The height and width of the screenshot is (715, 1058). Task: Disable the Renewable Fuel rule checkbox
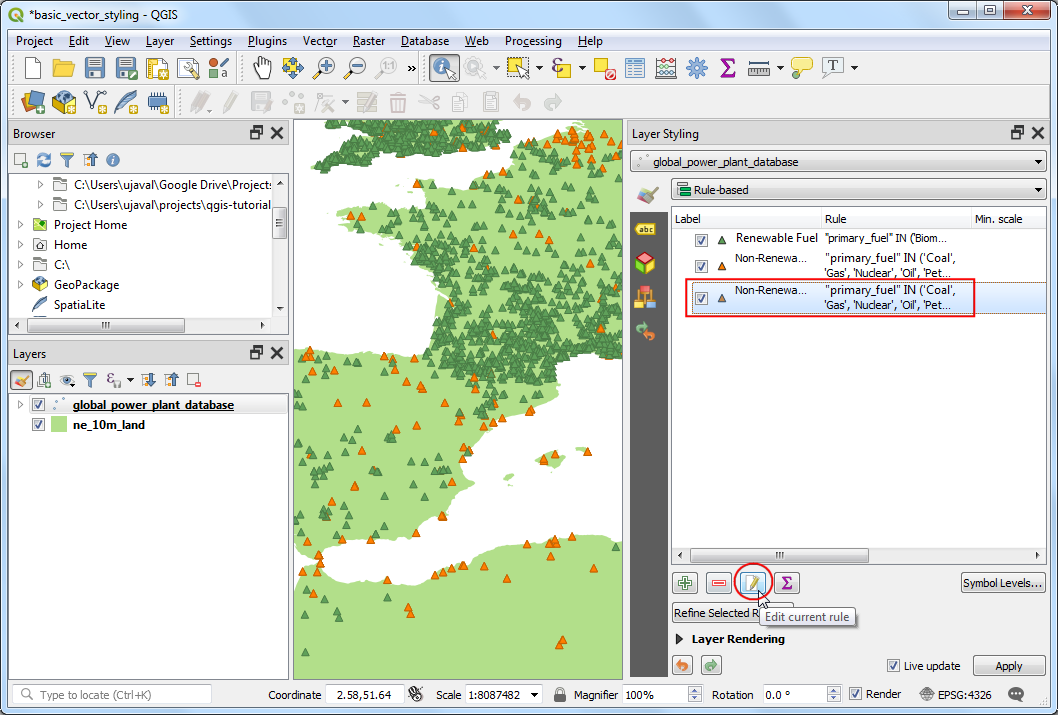(x=701, y=240)
